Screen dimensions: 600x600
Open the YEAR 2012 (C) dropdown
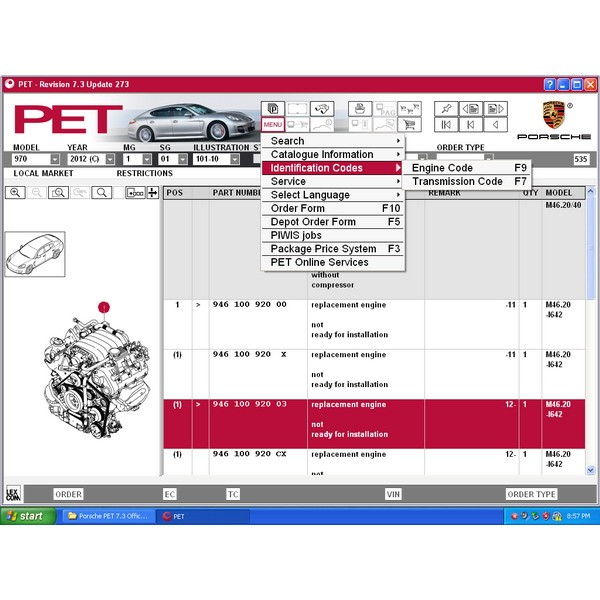[x=110, y=159]
